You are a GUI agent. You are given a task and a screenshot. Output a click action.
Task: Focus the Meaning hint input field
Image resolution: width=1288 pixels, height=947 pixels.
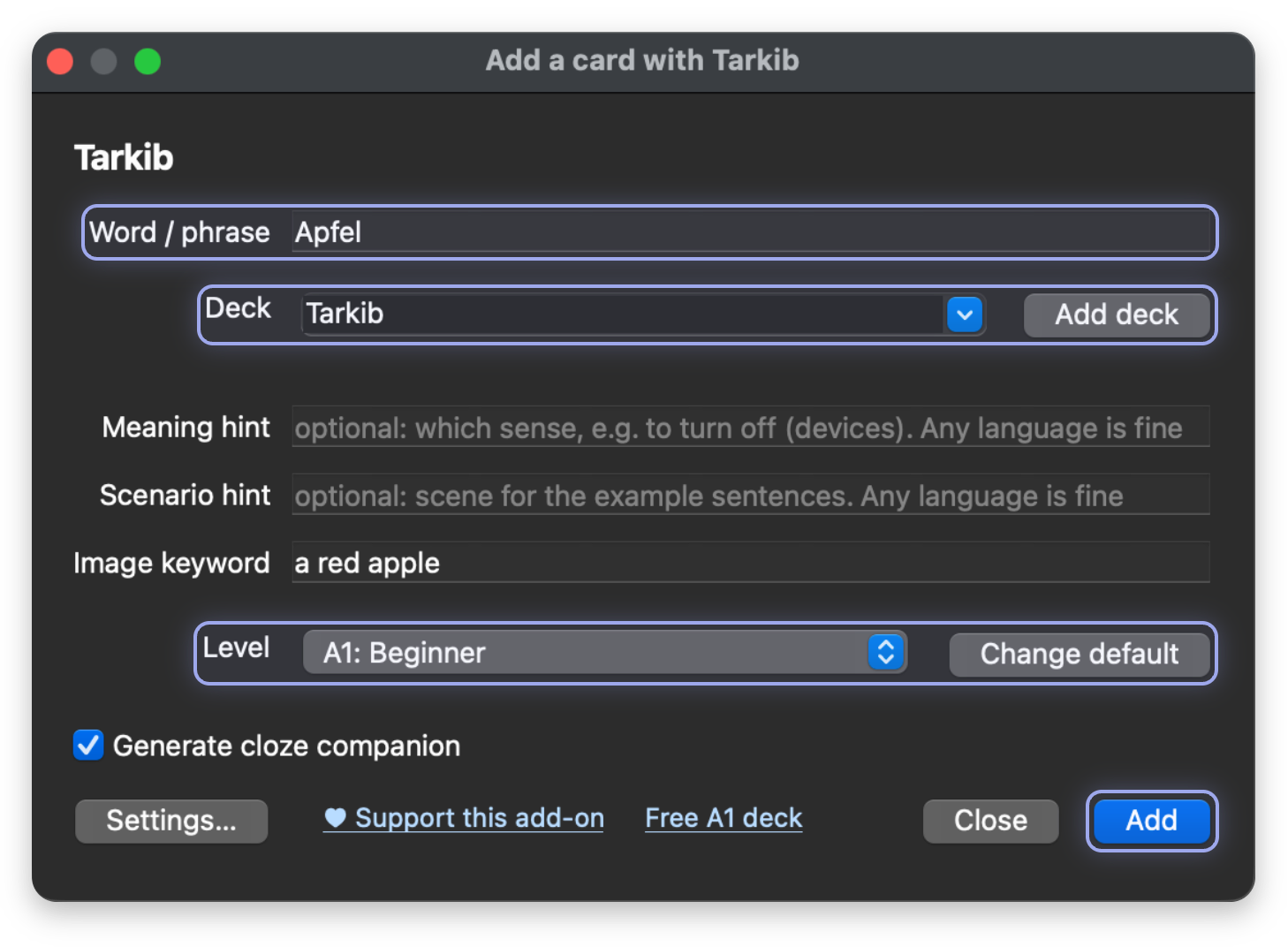[751, 428]
